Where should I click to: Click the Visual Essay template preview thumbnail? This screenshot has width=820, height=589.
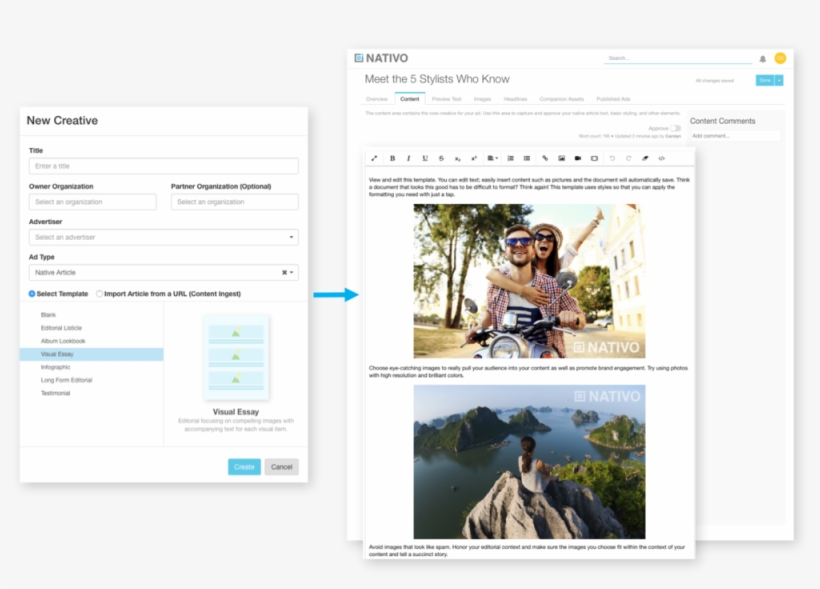click(236, 357)
